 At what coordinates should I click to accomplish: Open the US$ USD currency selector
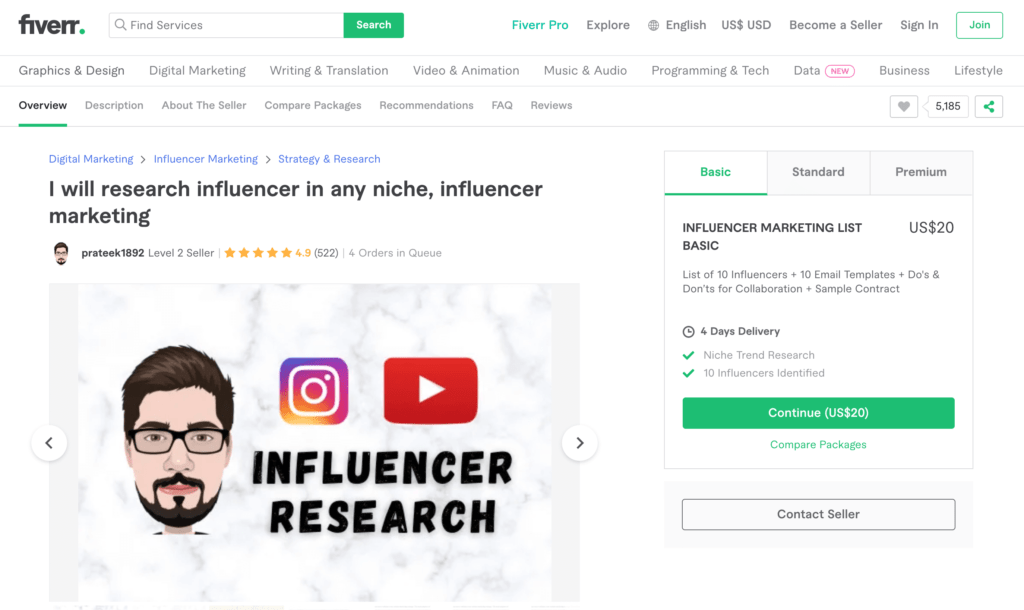tap(746, 24)
